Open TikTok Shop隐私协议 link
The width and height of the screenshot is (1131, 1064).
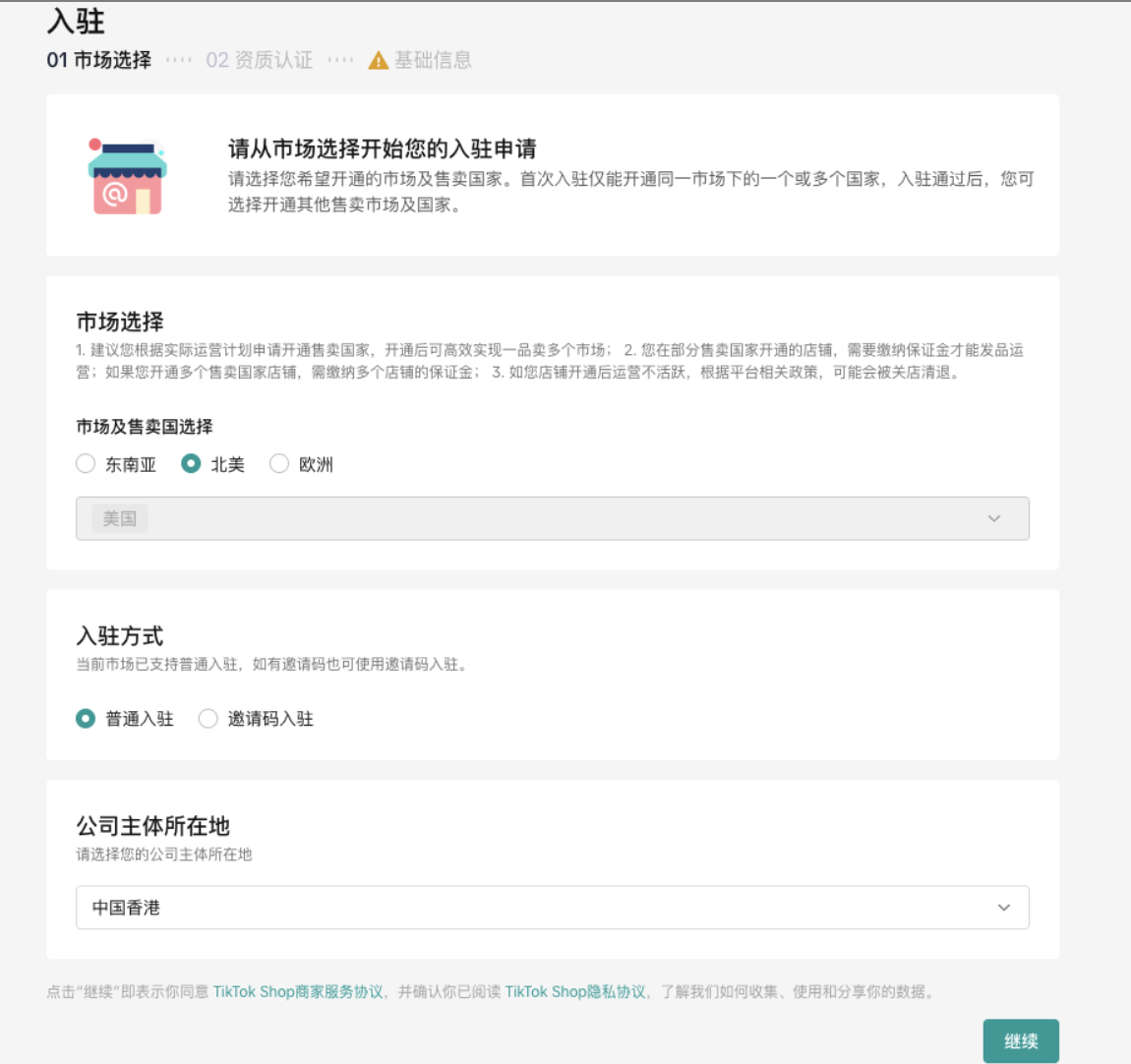click(575, 991)
